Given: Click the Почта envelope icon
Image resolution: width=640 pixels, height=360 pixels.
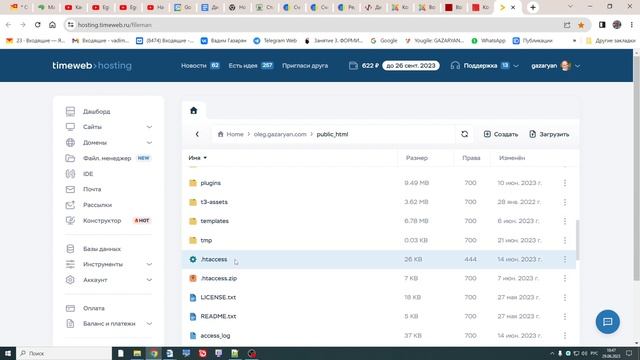Looking at the screenshot, I should [70, 189].
